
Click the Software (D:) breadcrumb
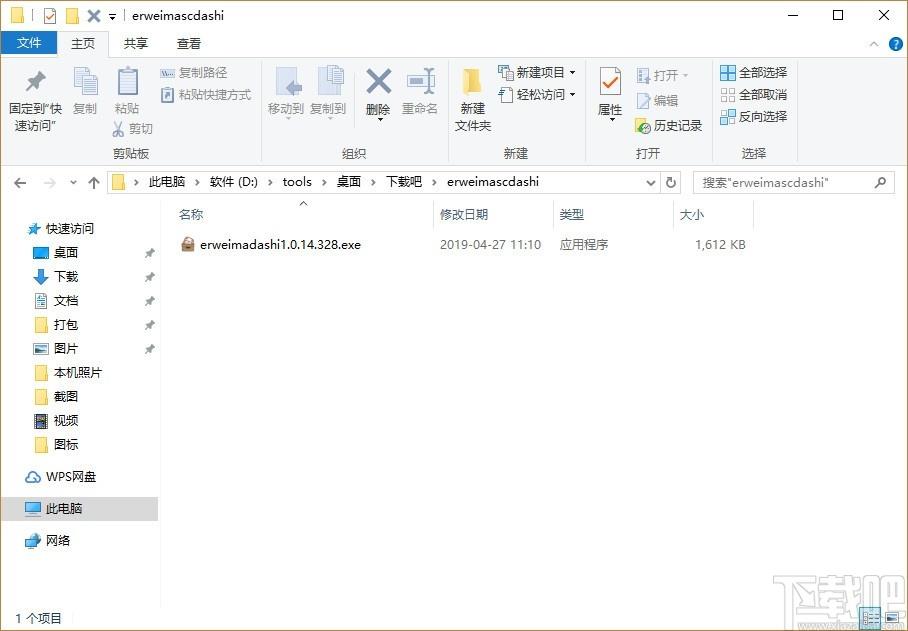click(233, 182)
